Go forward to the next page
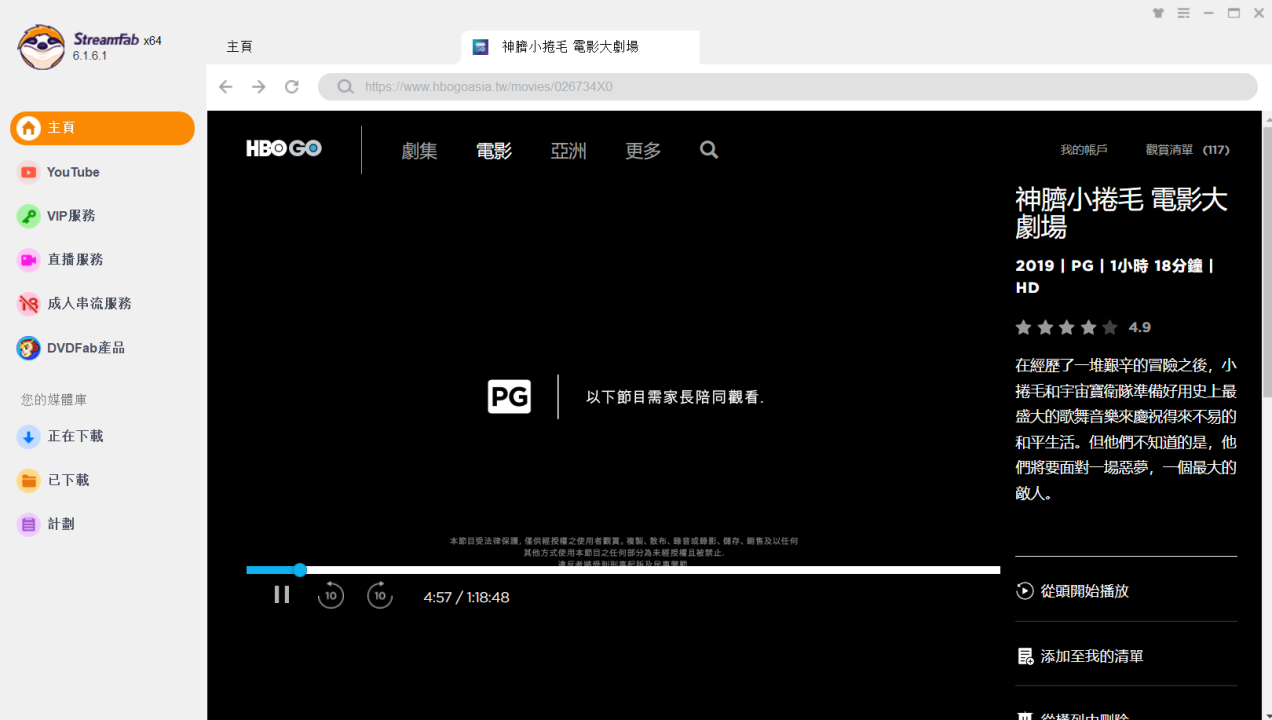Screen dimensions: 1272x720 tap(259, 87)
